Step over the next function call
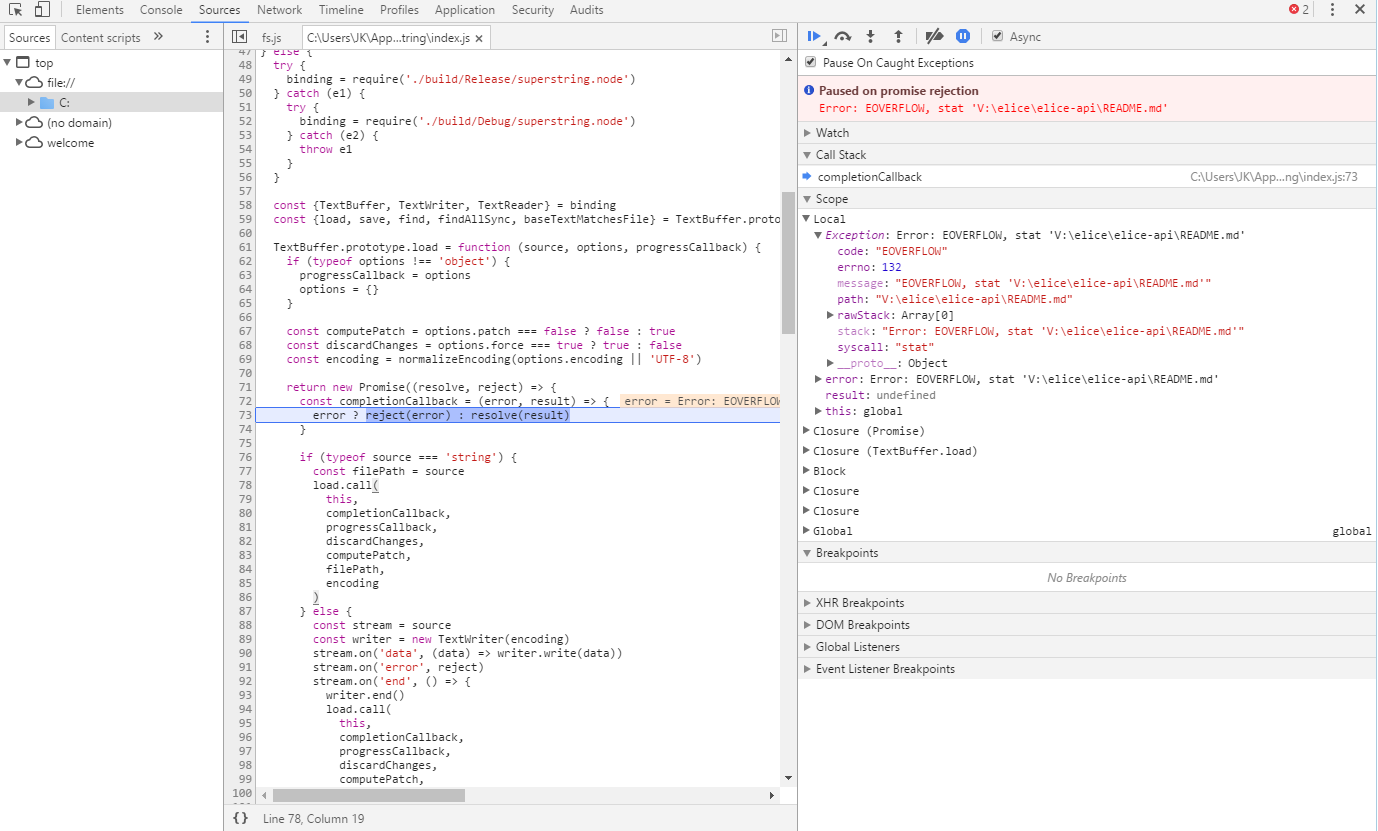1378x831 pixels. 841,36
